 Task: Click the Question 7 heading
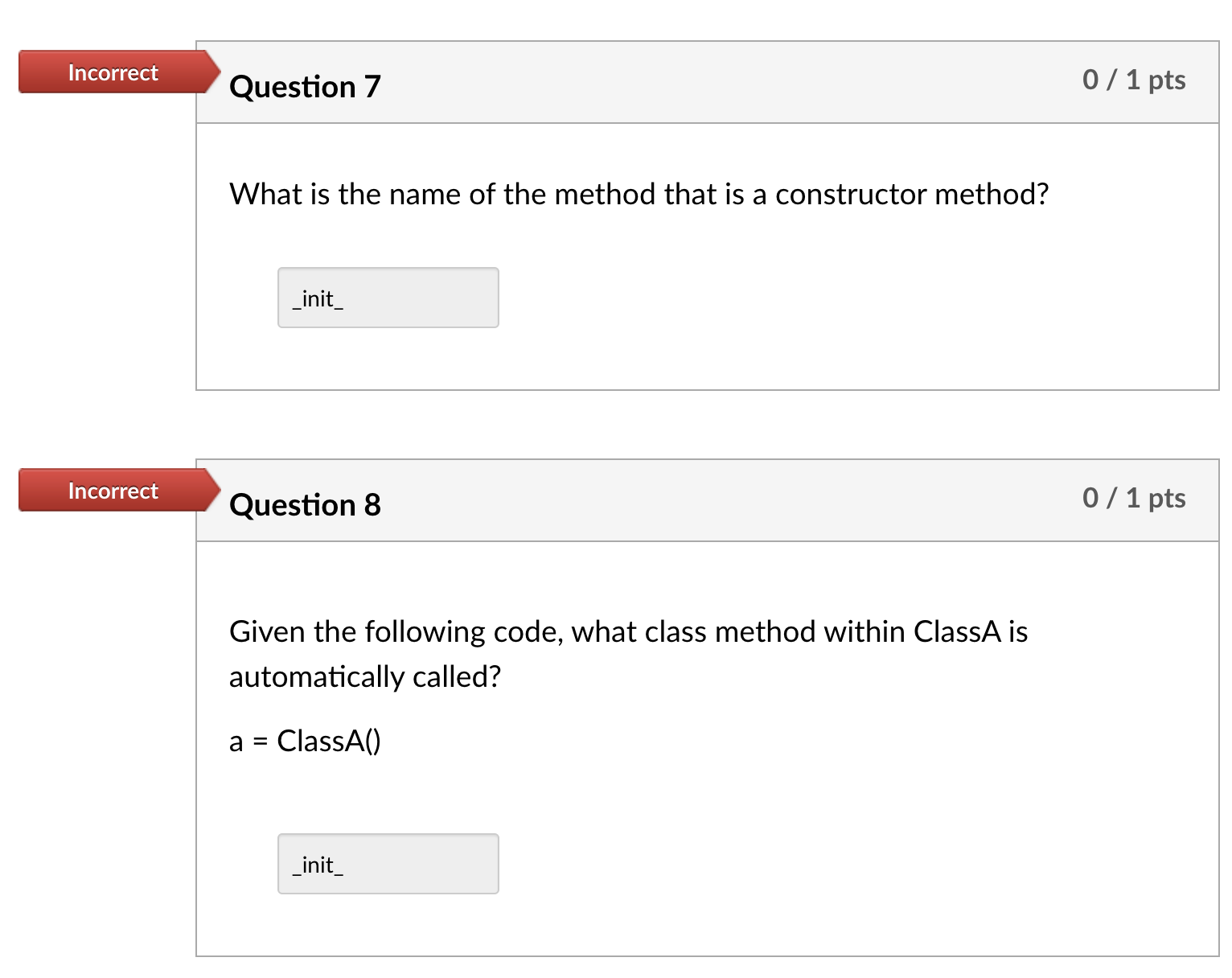(306, 87)
